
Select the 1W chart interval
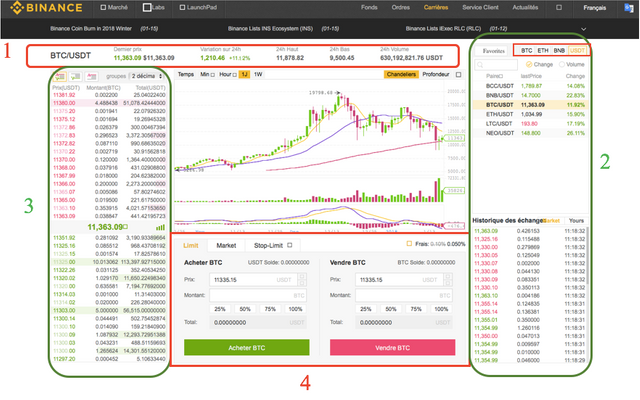pyautogui.click(x=258, y=74)
